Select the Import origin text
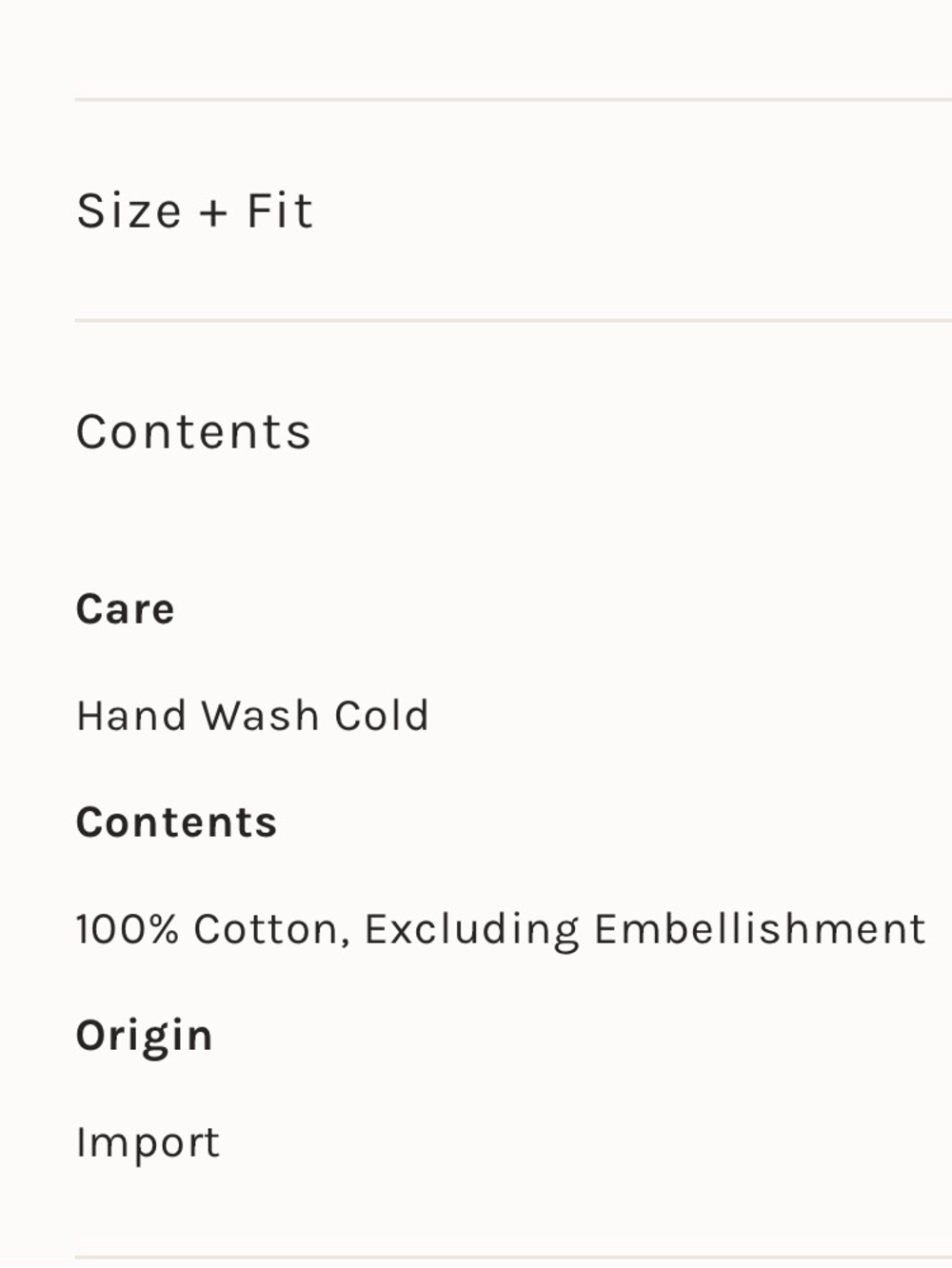Image resolution: width=952 pixels, height=1268 pixels. (x=148, y=1142)
